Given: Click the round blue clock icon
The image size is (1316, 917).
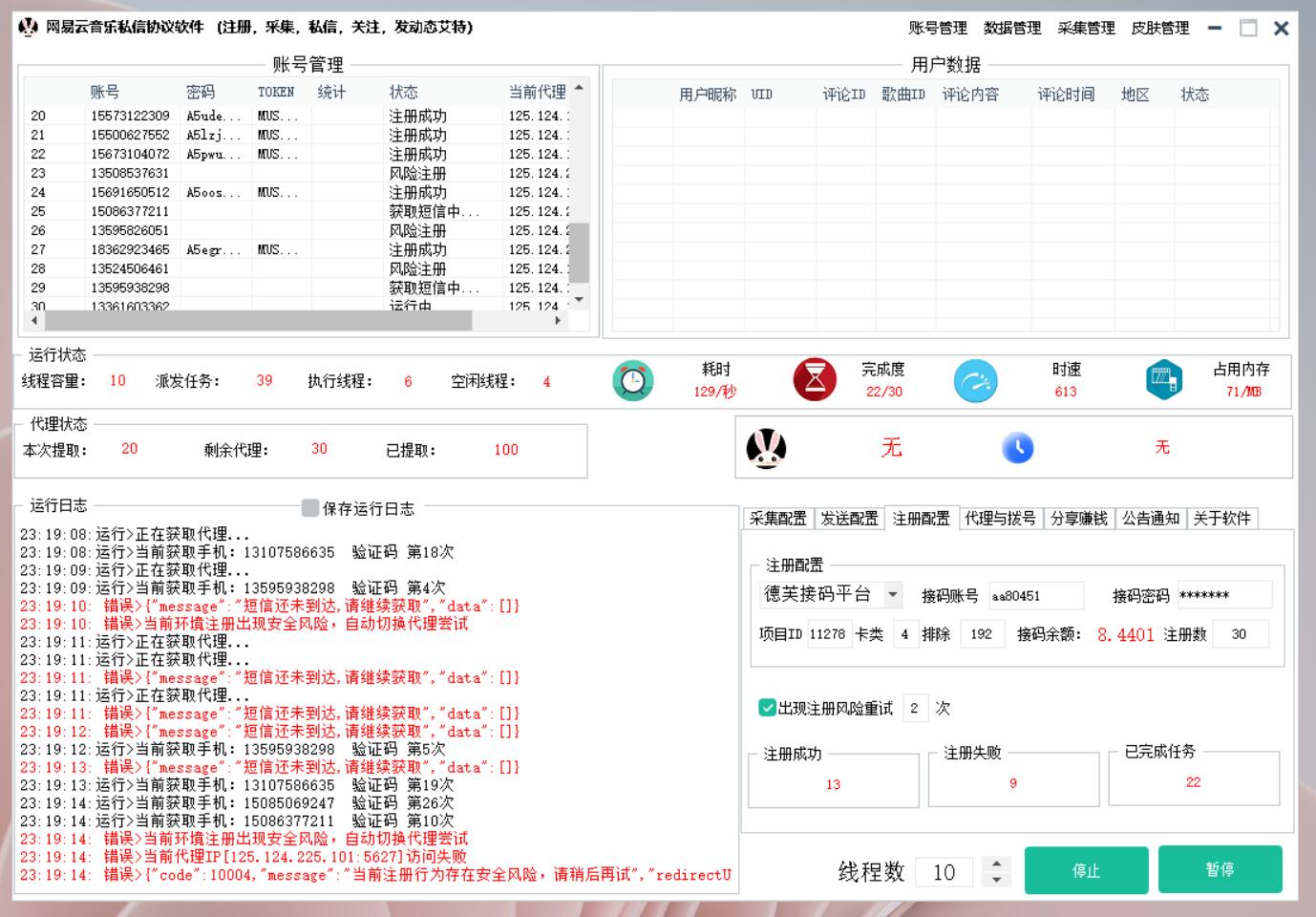Looking at the screenshot, I should click(x=1017, y=448).
